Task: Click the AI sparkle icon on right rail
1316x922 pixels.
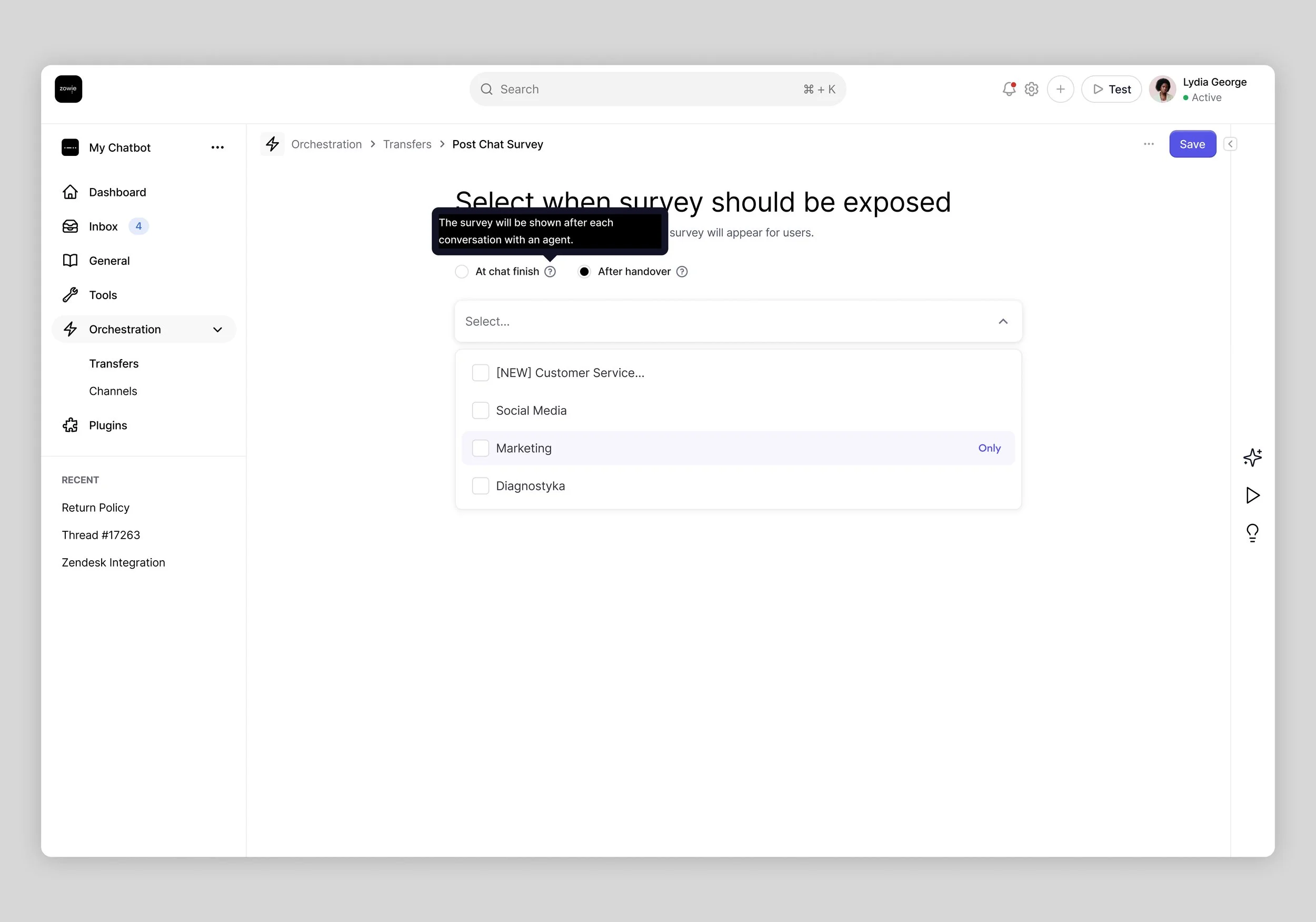Action: (x=1252, y=457)
